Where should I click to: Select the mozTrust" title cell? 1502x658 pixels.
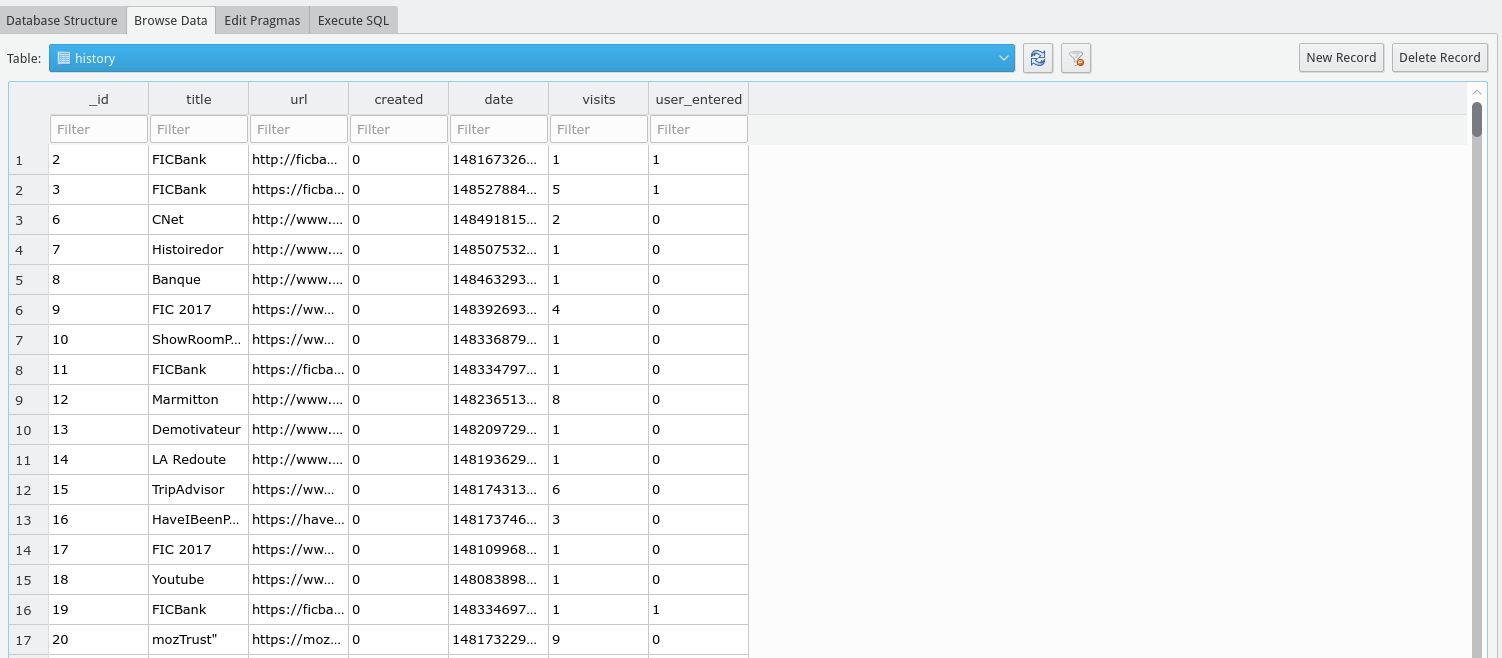[199, 640]
